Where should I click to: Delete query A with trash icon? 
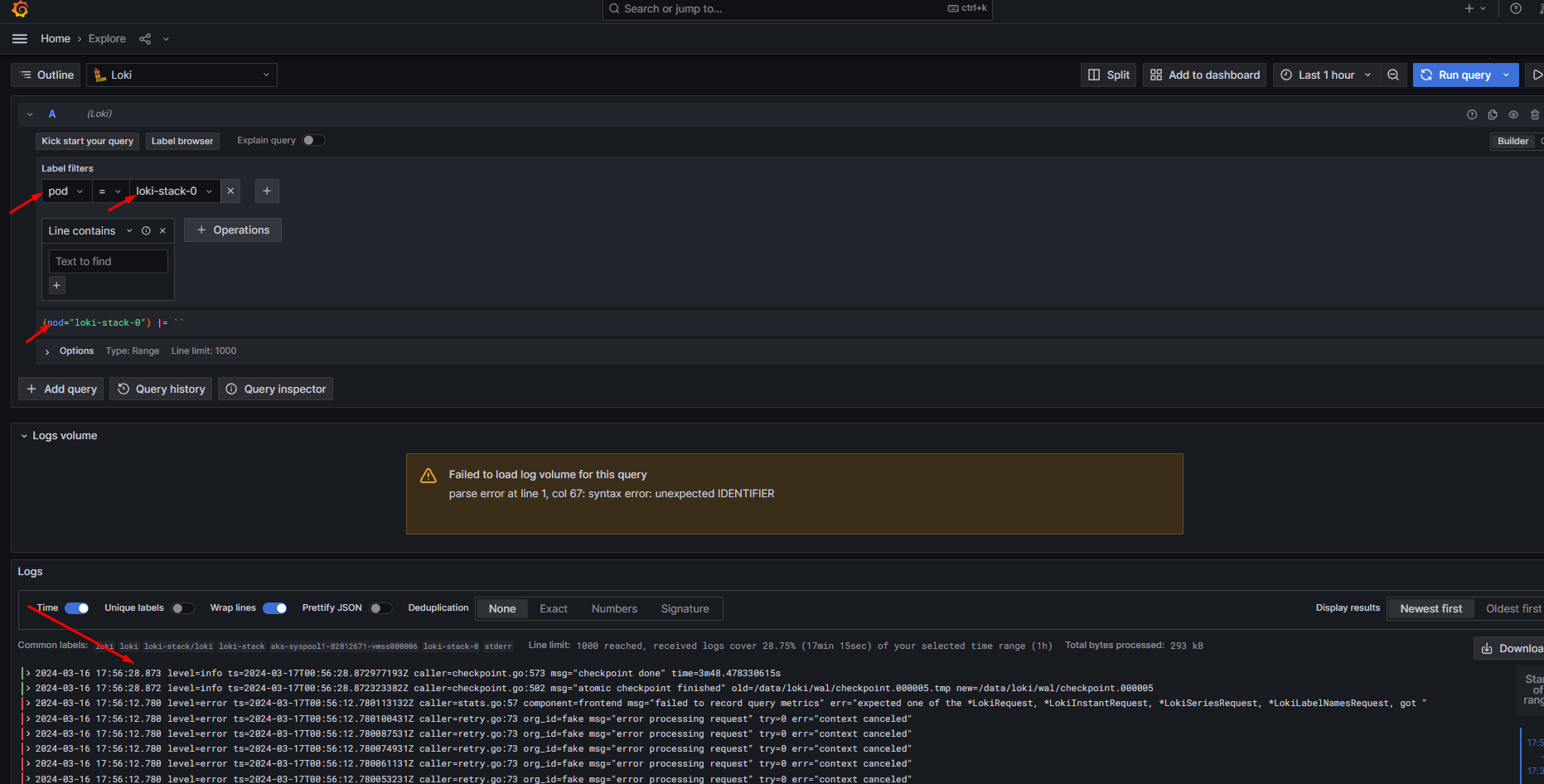tap(1535, 114)
